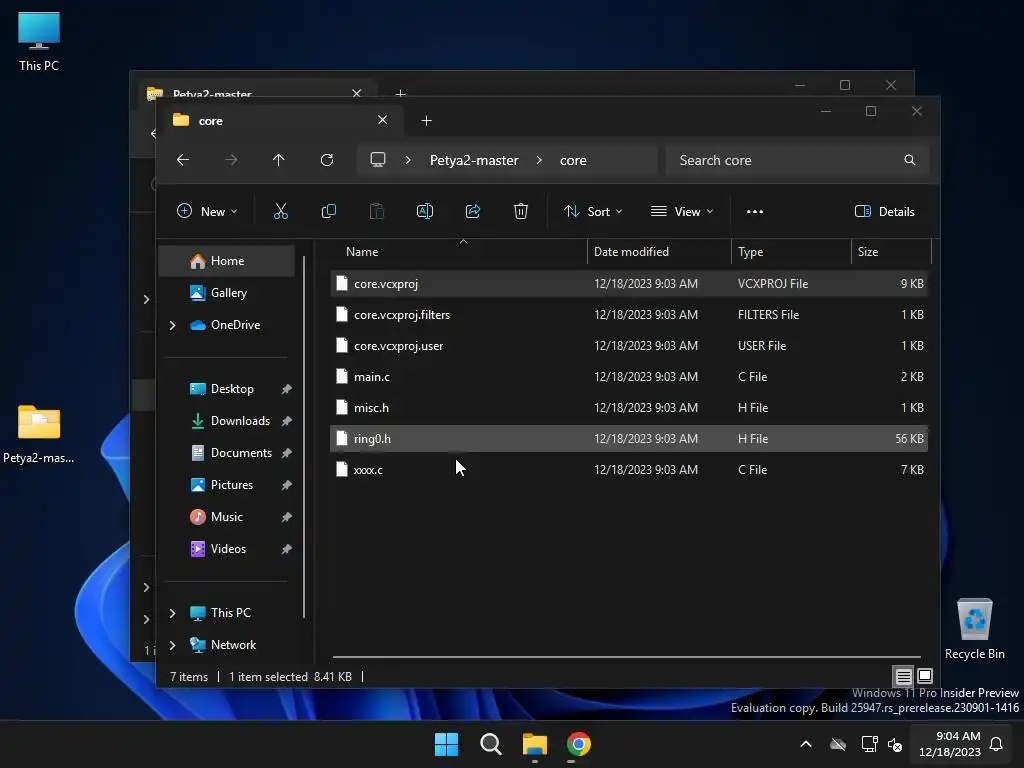
Task: Select the main.c file
Action: point(628,377)
